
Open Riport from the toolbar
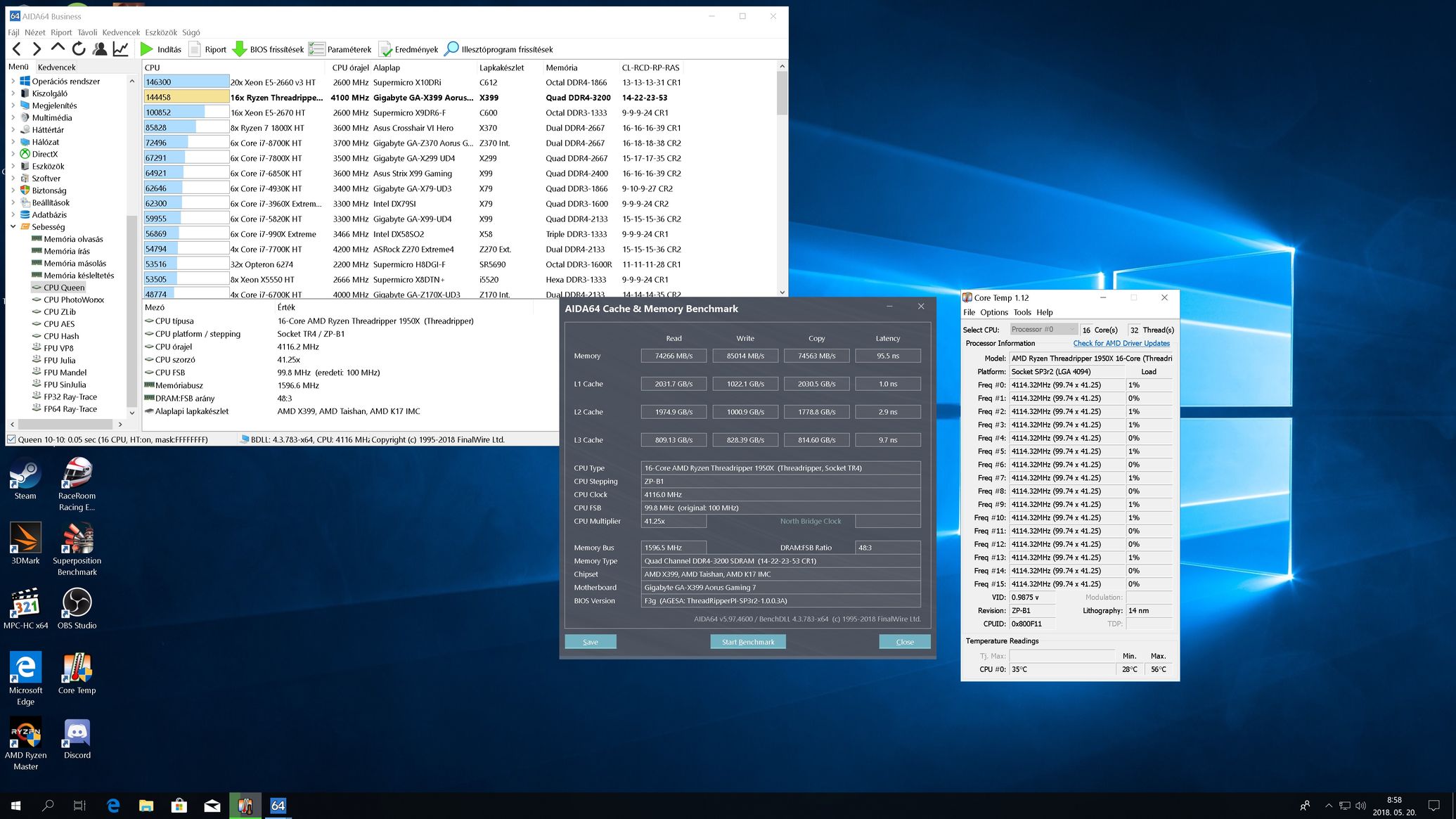pyautogui.click(x=207, y=49)
